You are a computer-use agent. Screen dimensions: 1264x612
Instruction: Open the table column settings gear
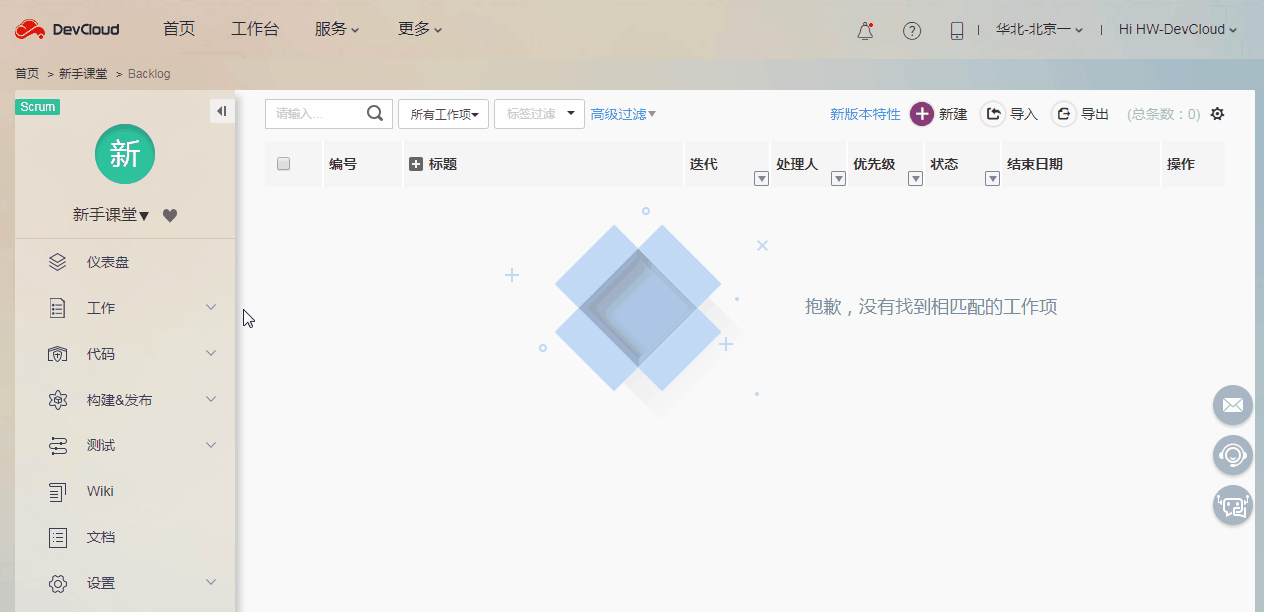[1217, 114]
